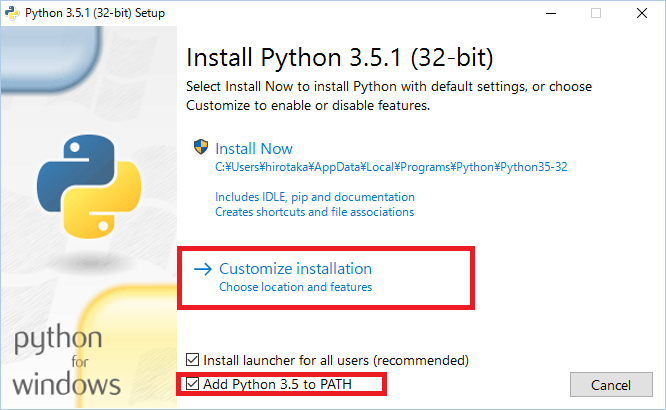Click the arrow icon next to Customize installation
The width and height of the screenshot is (666, 410).
pos(202,269)
